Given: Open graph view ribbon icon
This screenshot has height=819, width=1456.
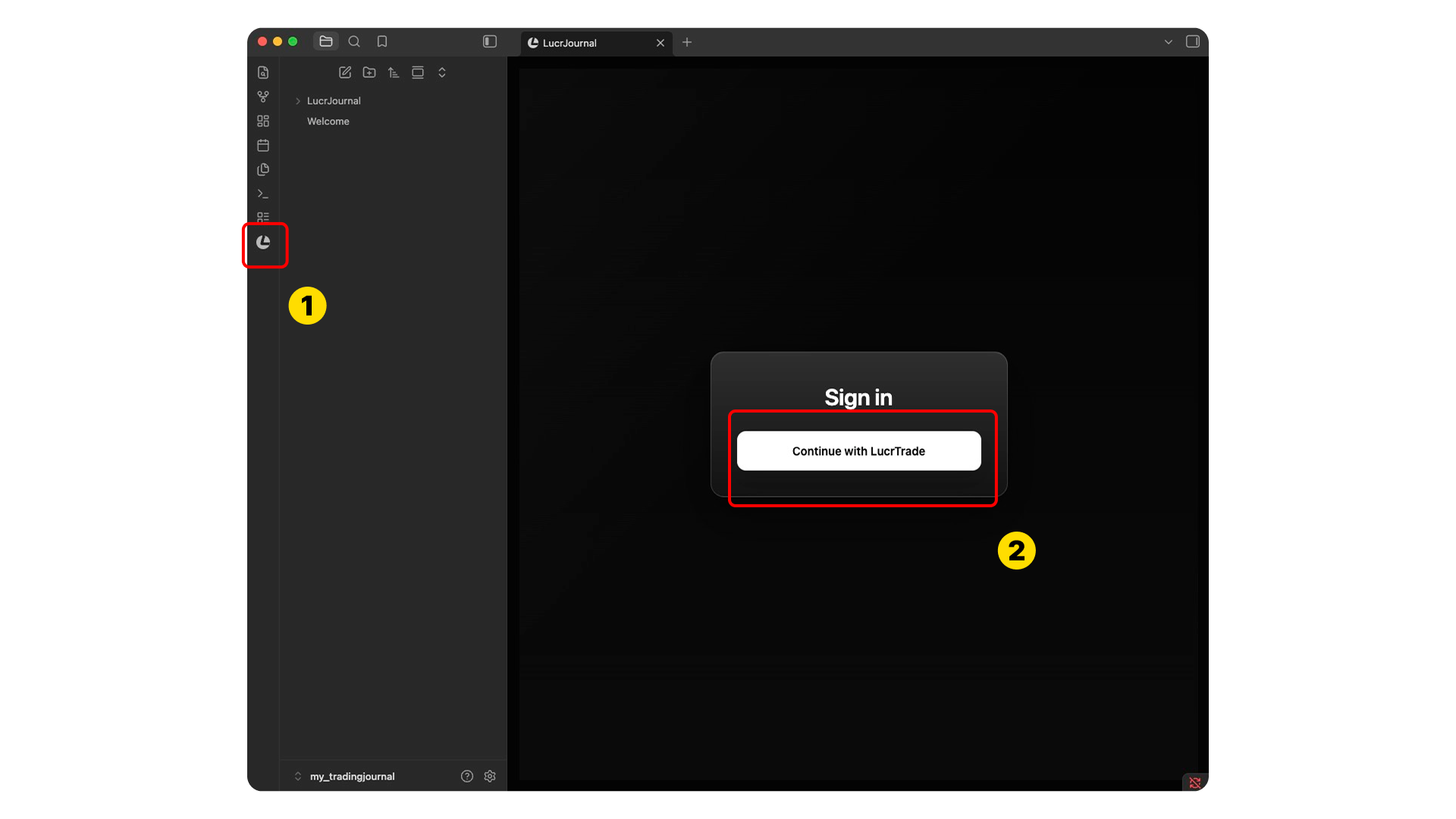Looking at the screenshot, I should click(263, 97).
